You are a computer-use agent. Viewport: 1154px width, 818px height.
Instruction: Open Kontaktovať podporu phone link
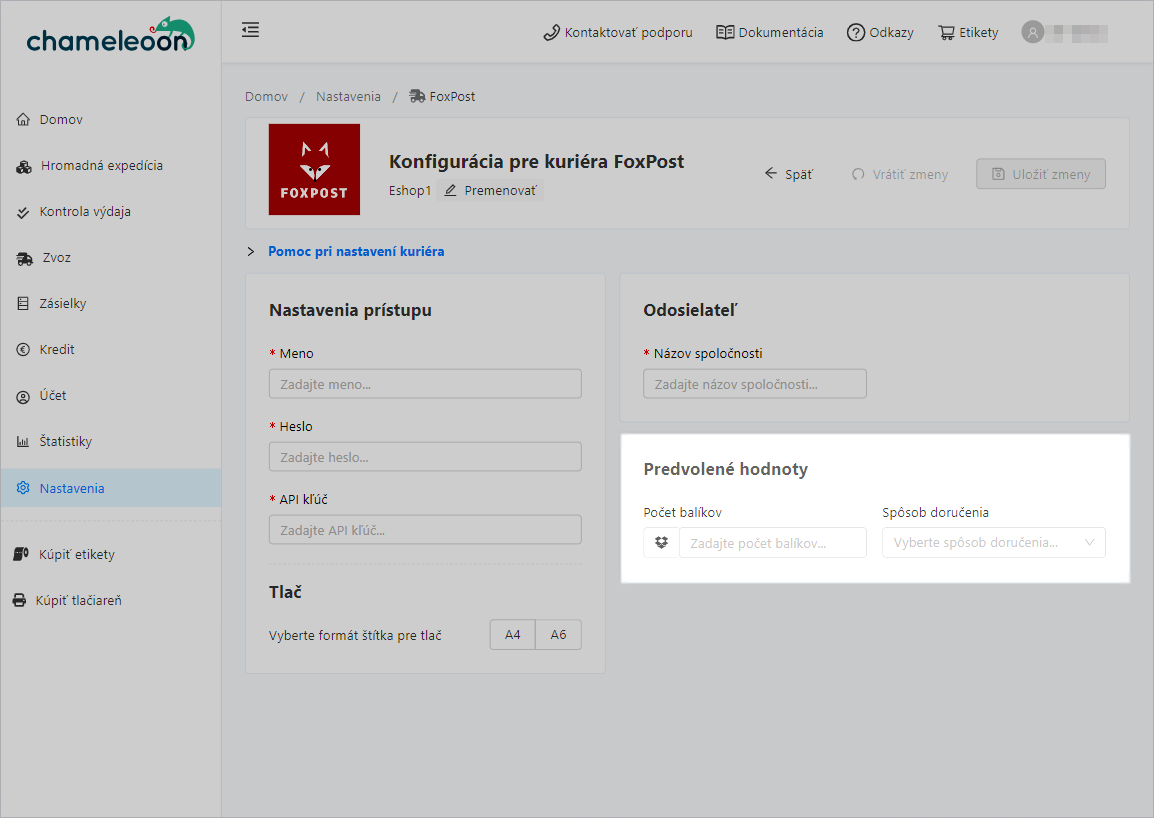point(617,32)
